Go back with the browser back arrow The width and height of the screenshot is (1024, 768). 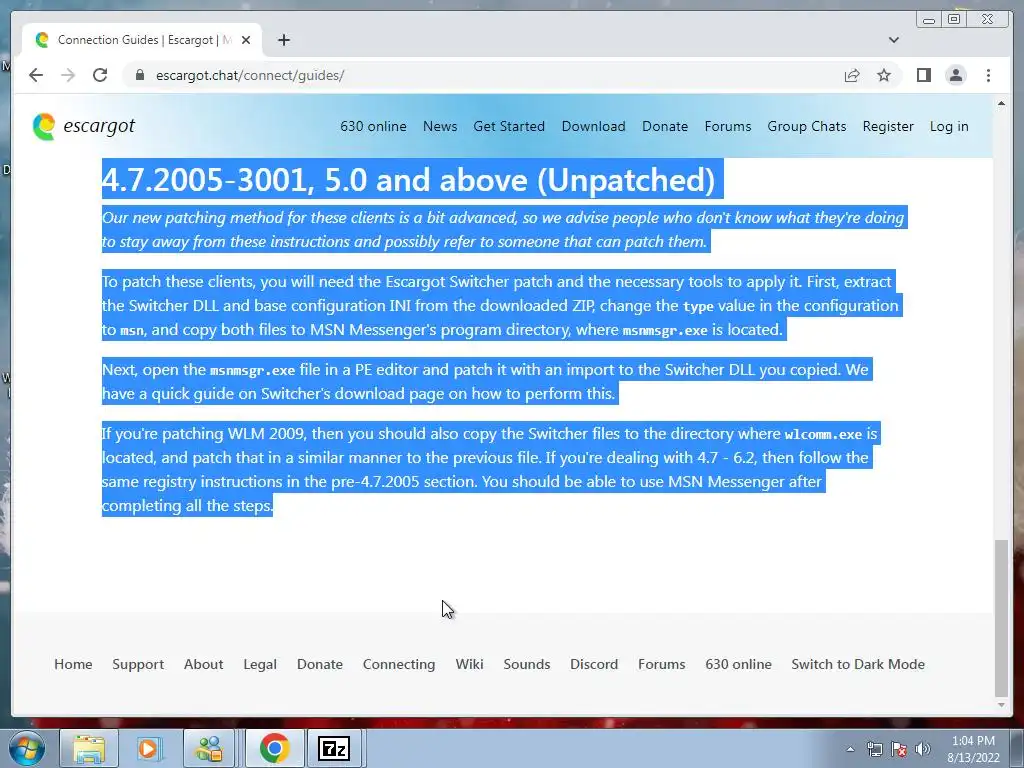(36, 75)
